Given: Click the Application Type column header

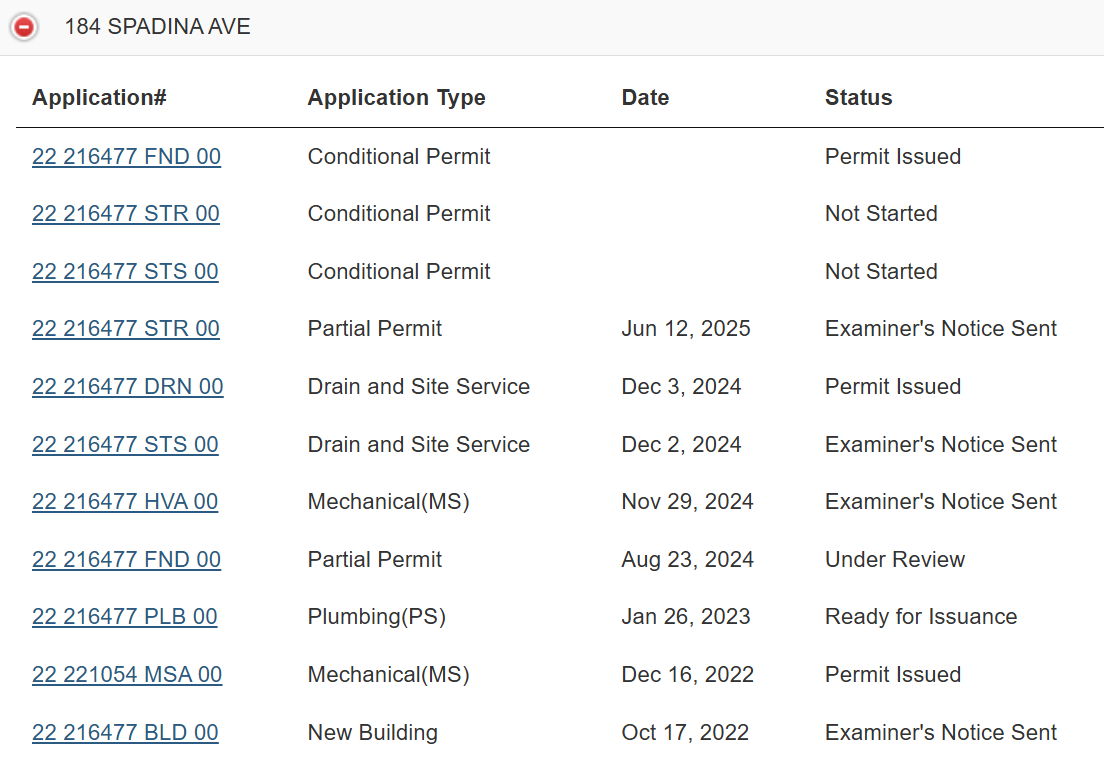Looking at the screenshot, I should pyautogui.click(x=396, y=98).
